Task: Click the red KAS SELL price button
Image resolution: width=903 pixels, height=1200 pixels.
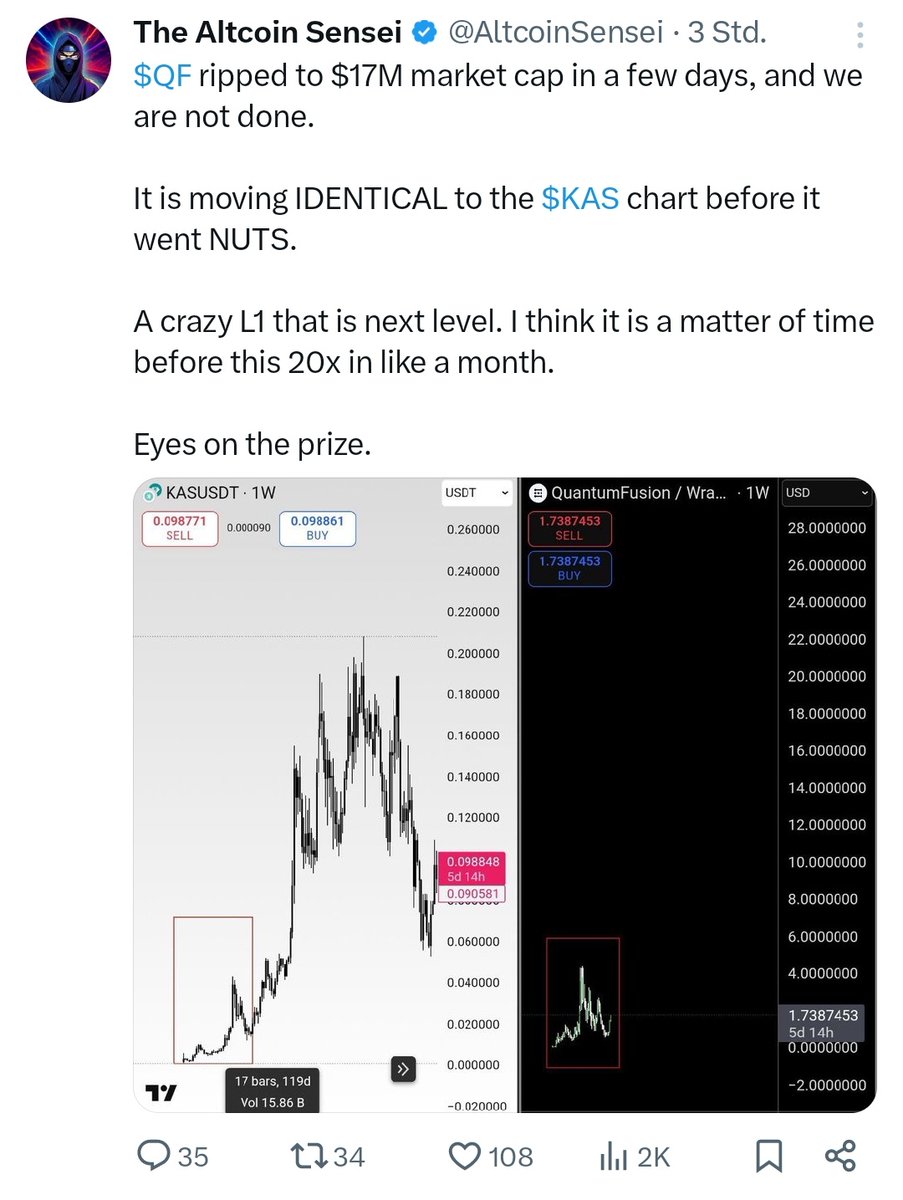Action: pos(179,528)
